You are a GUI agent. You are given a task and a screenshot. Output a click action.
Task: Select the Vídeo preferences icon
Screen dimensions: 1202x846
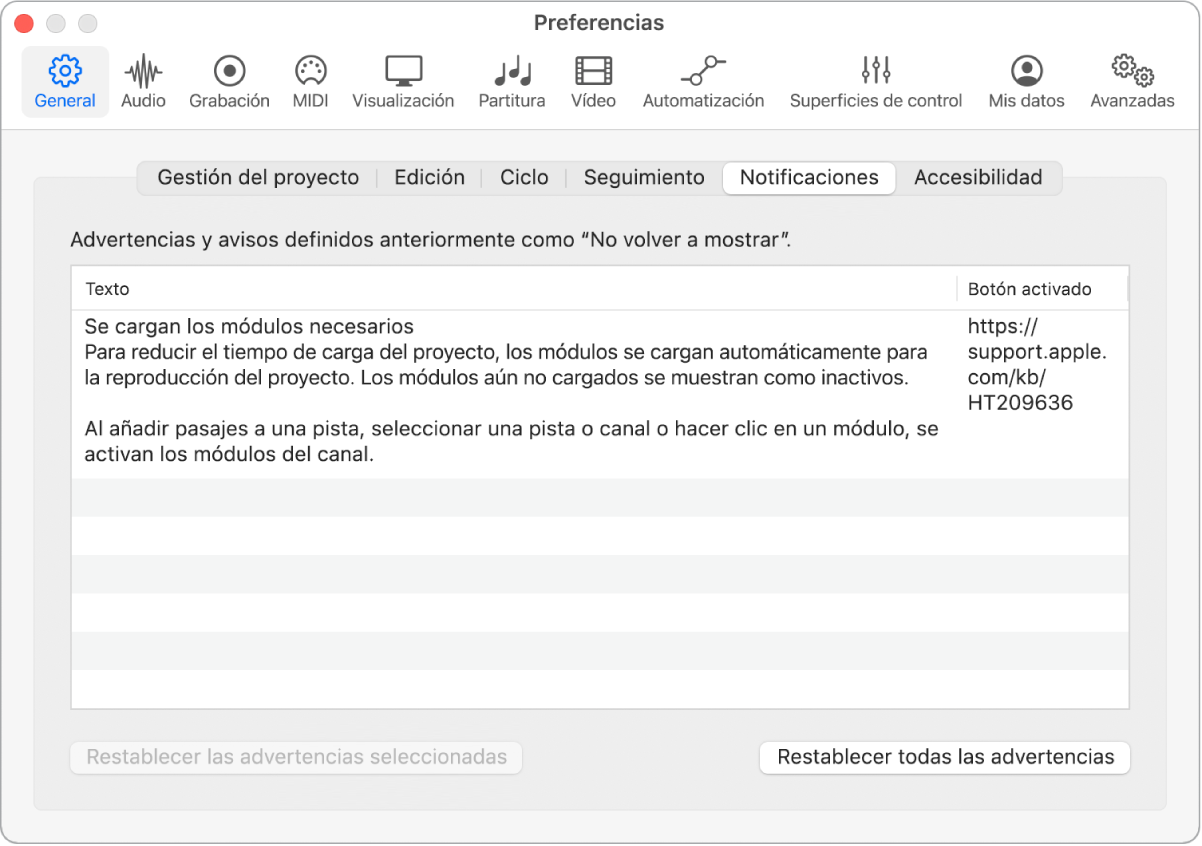pos(593,80)
